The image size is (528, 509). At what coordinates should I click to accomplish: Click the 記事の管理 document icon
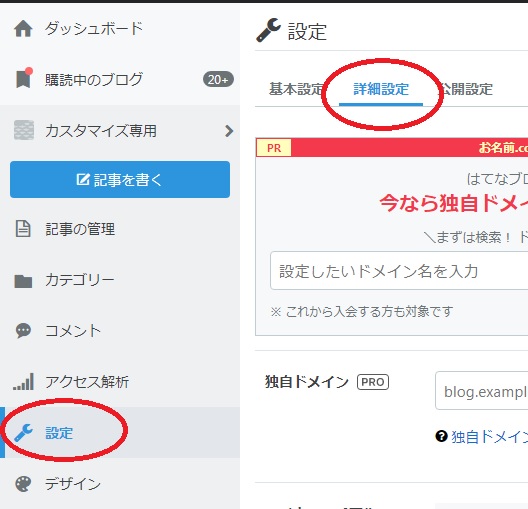[x=23, y=229]
